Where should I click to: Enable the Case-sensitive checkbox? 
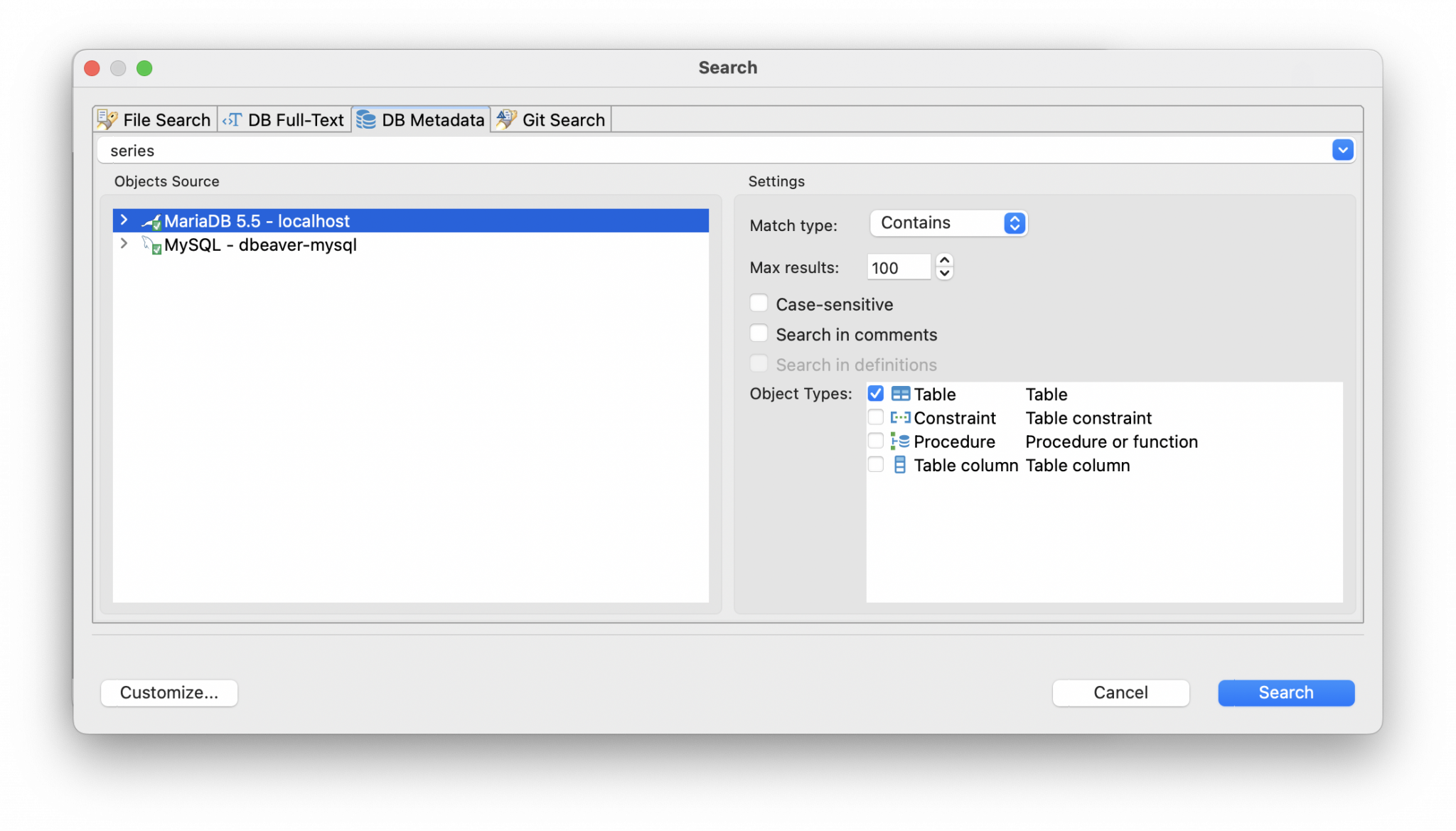[x=759, y=304]
